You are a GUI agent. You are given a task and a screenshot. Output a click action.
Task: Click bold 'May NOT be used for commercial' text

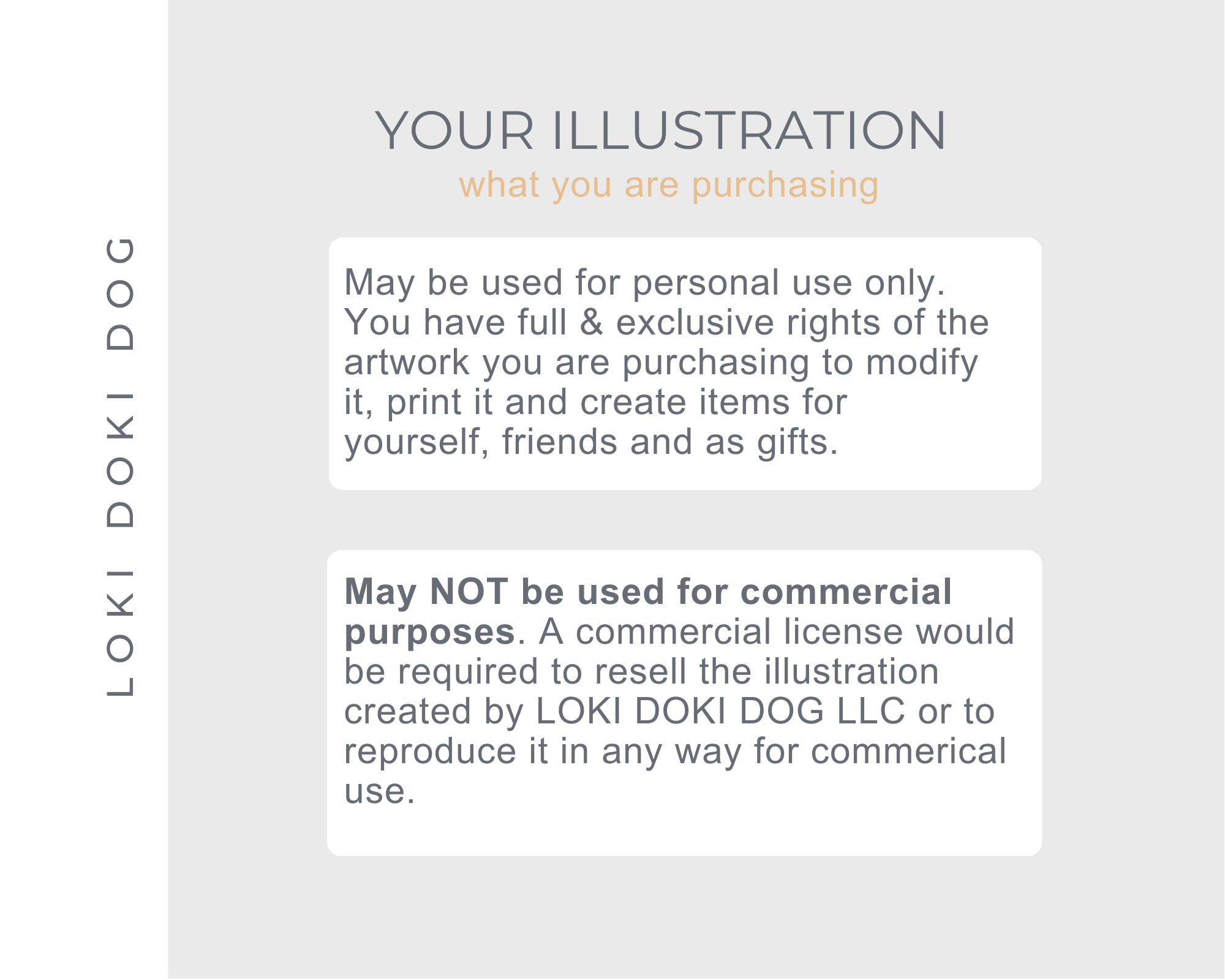coord(648,592)
